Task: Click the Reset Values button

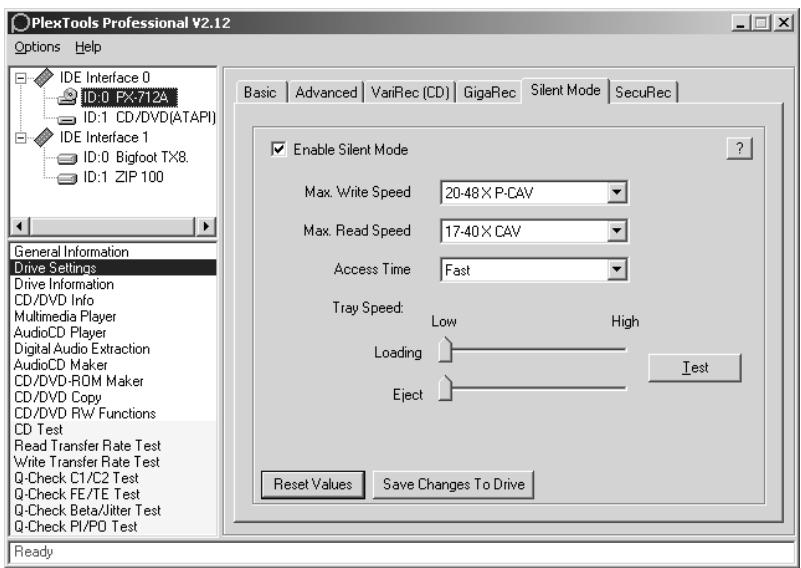Action: tap(313, 484)
